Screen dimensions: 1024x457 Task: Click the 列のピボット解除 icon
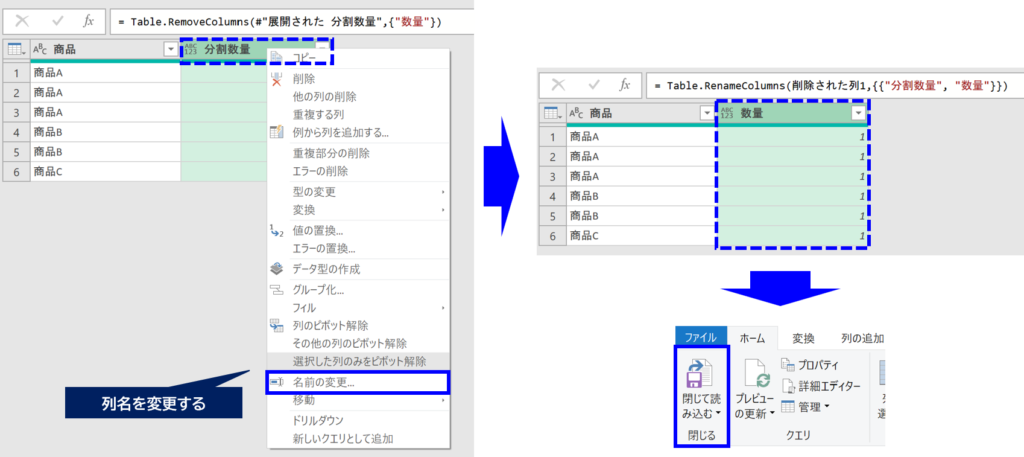pyautogui.click(x=277, y=325)
